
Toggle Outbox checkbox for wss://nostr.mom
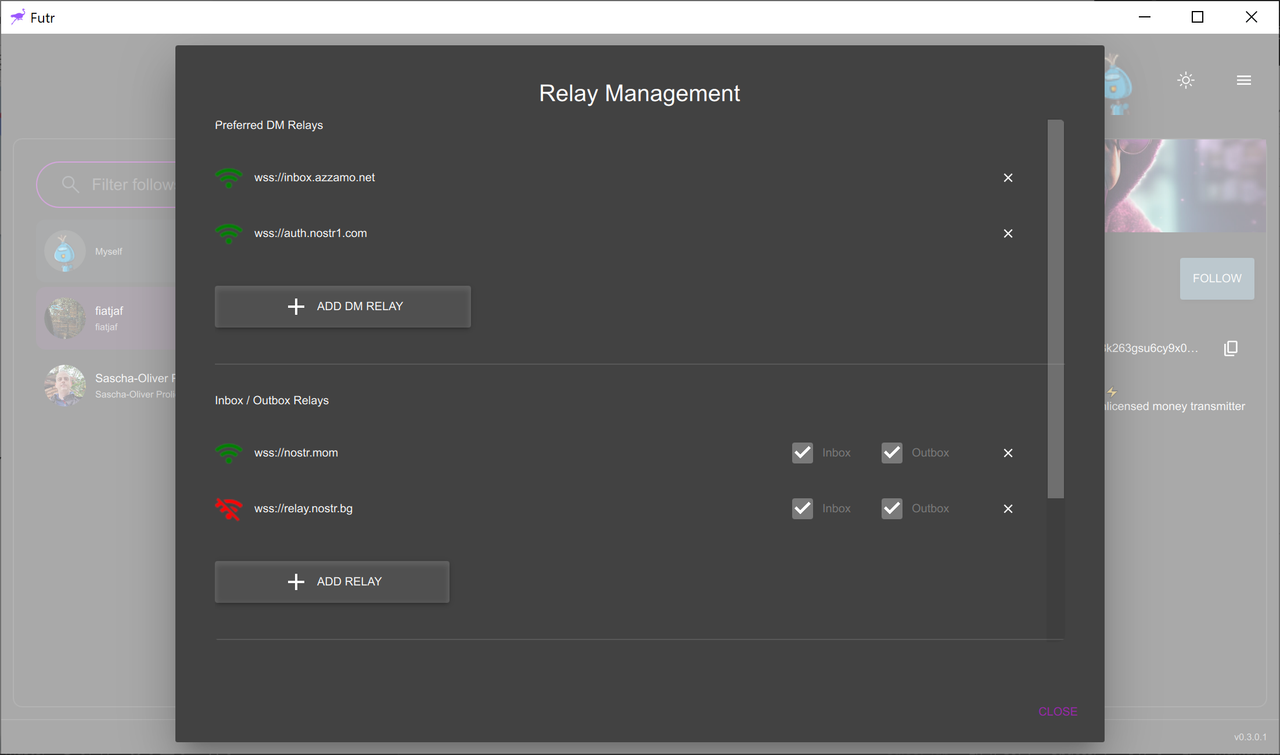point(892,453)
